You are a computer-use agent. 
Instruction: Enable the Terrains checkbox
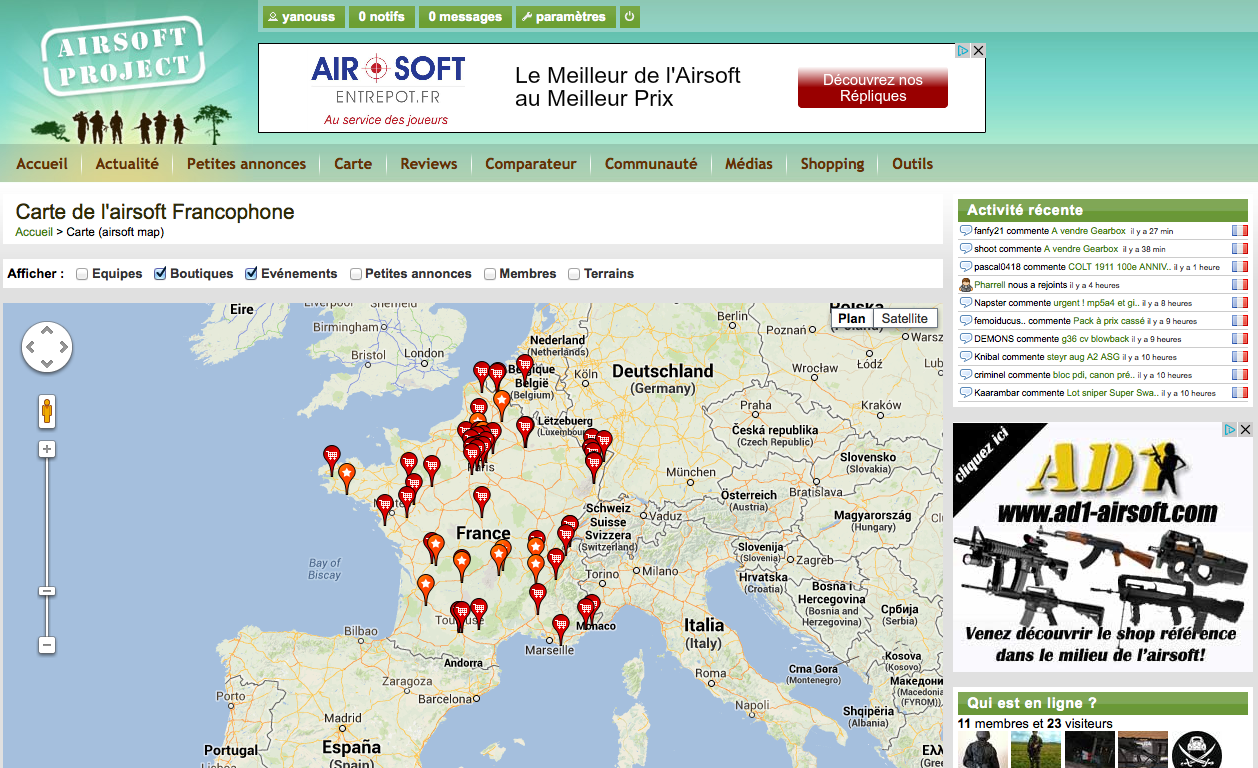tap(574, 274)
